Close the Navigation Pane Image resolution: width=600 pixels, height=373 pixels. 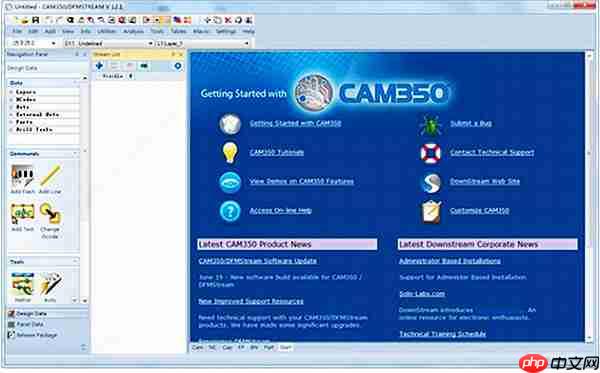coord(84,55)
